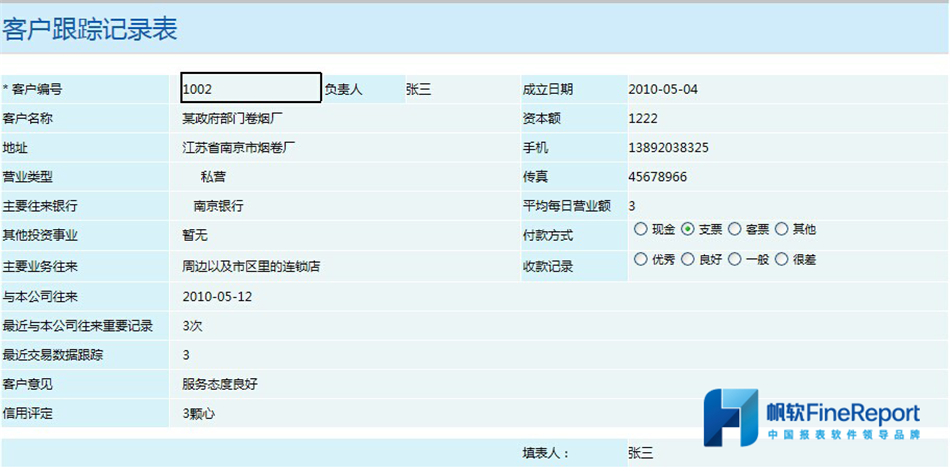Click the date 2010-05-12

tap(217, 296)
